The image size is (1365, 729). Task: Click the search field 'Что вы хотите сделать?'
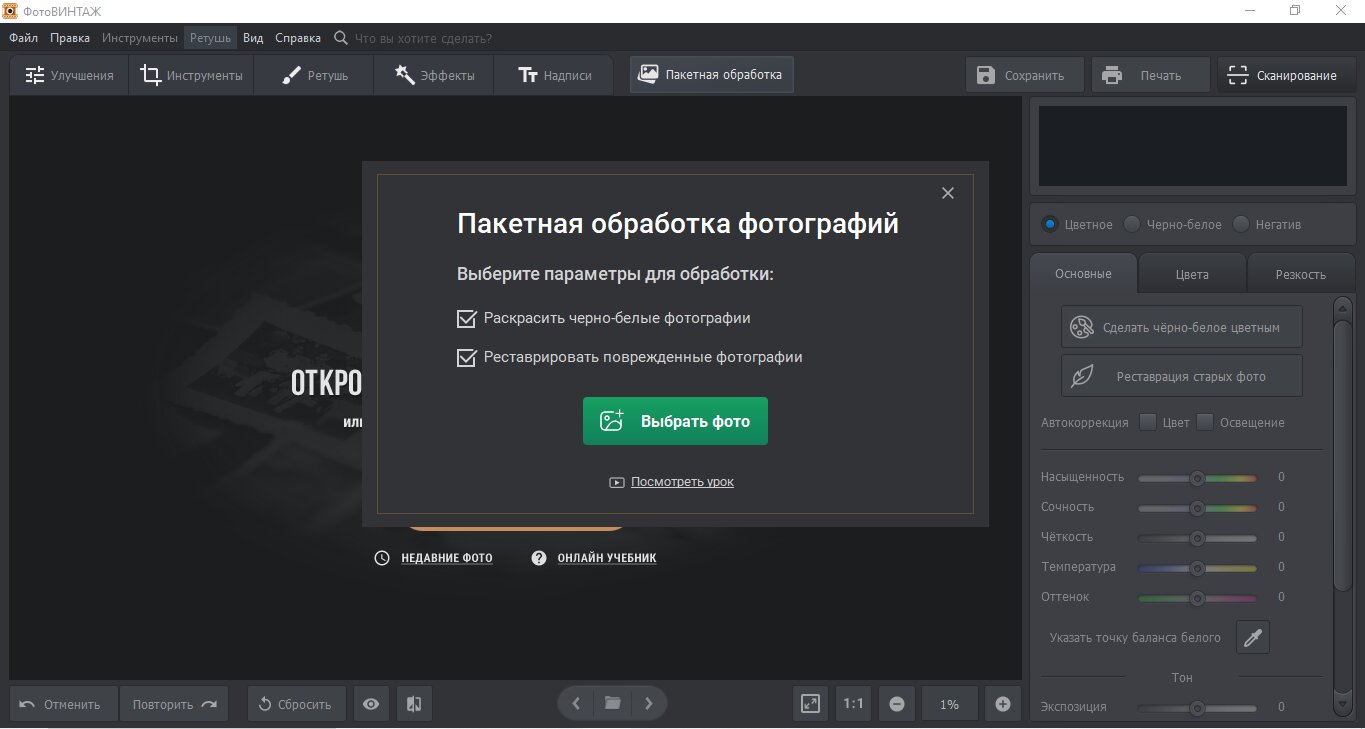click(x=423, y=38)
